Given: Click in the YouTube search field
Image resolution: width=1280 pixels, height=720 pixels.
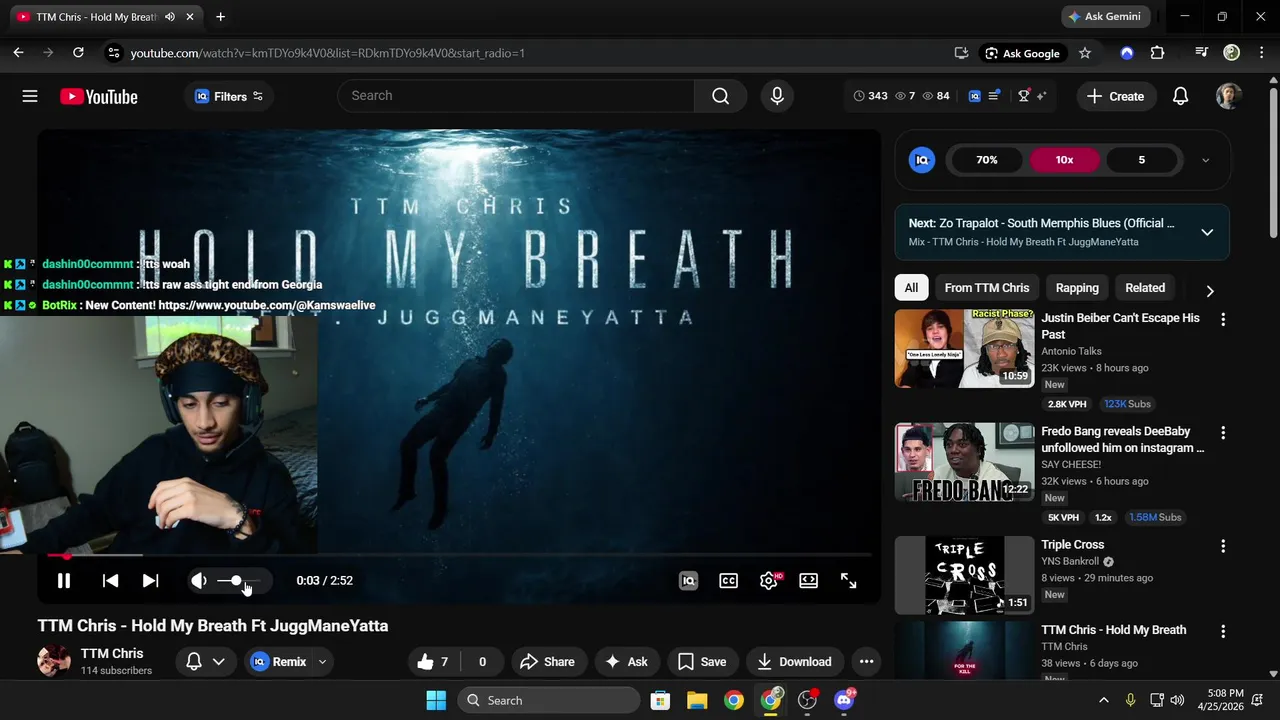Looking at the screenshot, I should (517, 96).
